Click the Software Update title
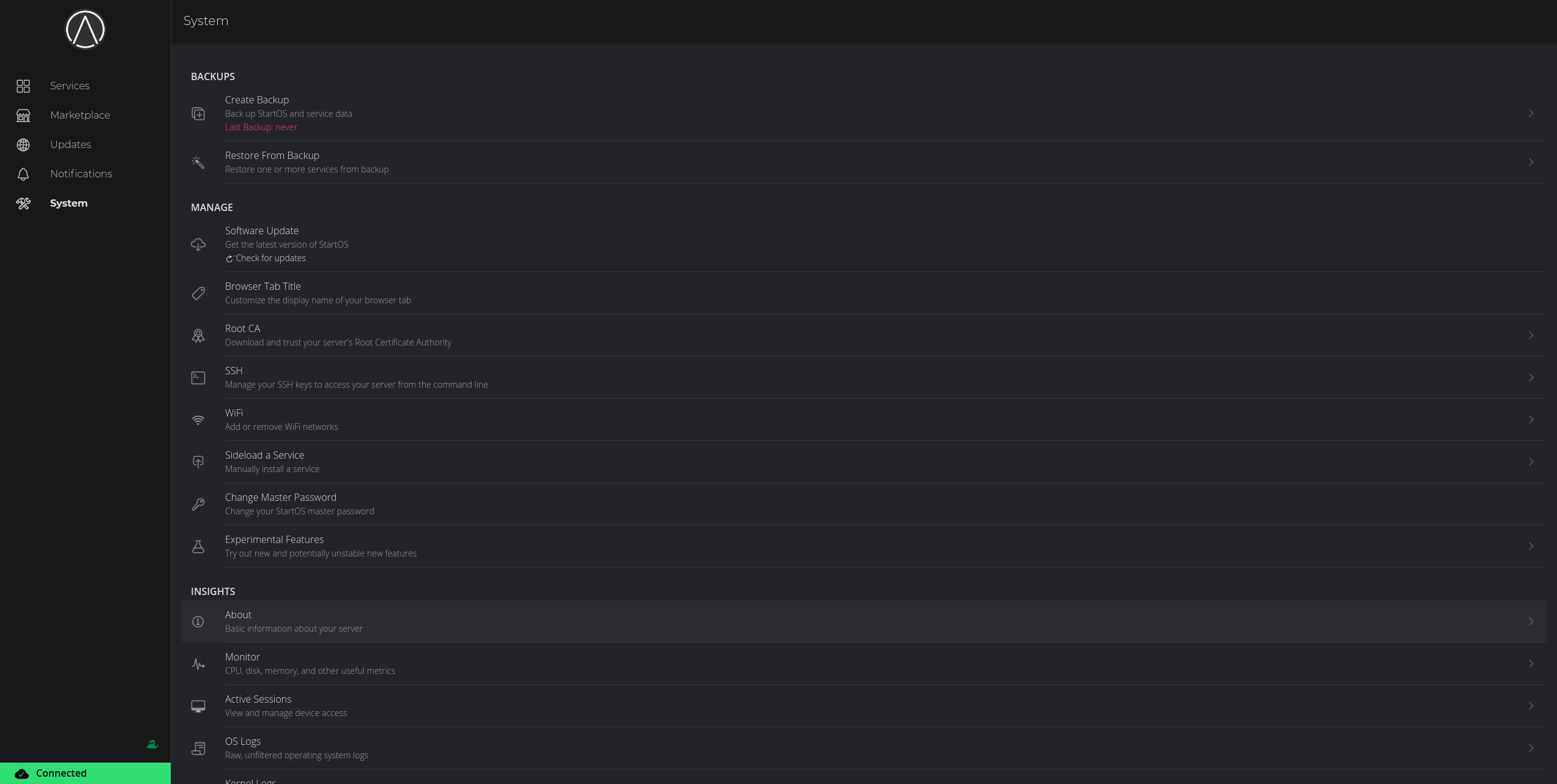 point(262,231)
